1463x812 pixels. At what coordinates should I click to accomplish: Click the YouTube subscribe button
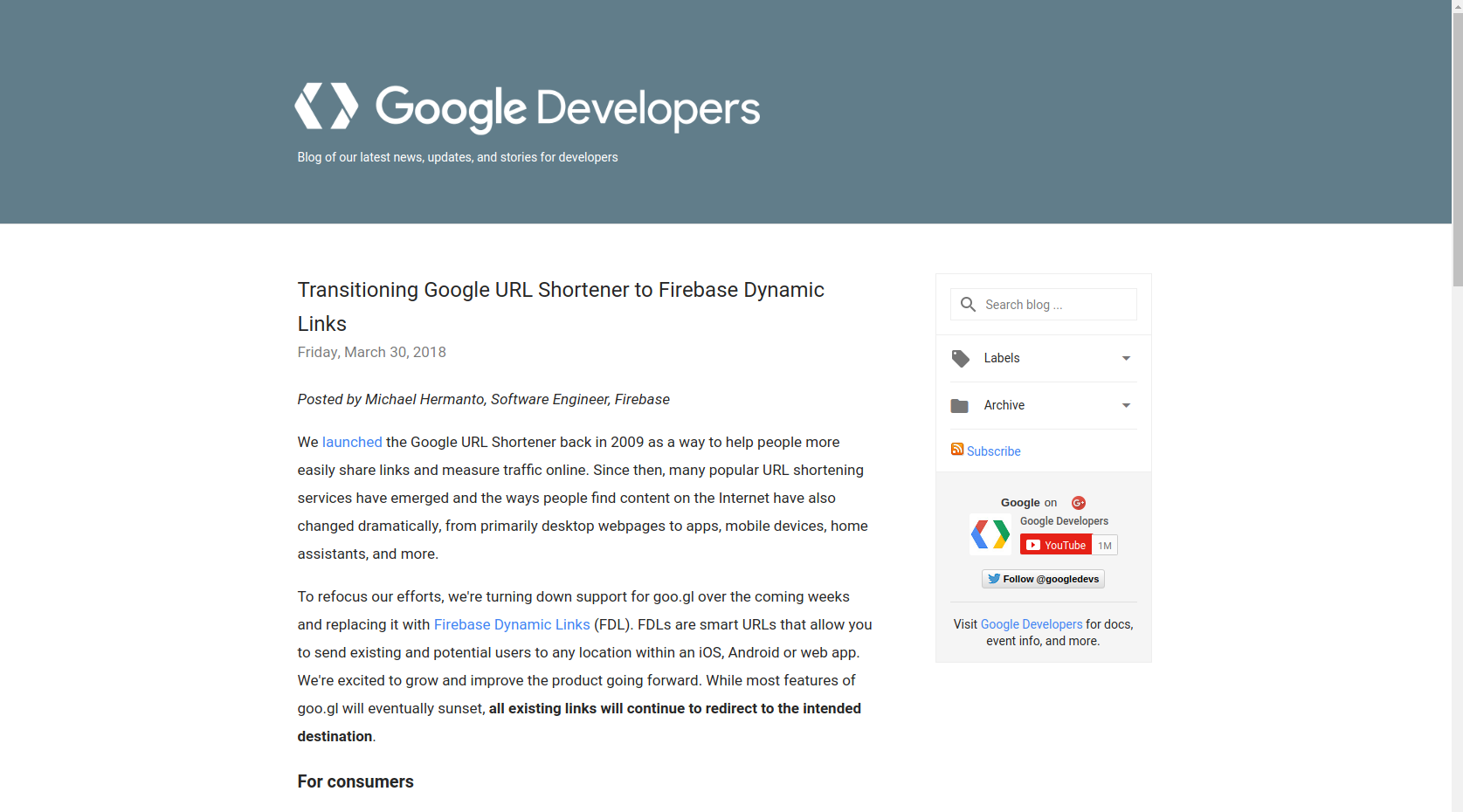tap(1056, 545)
